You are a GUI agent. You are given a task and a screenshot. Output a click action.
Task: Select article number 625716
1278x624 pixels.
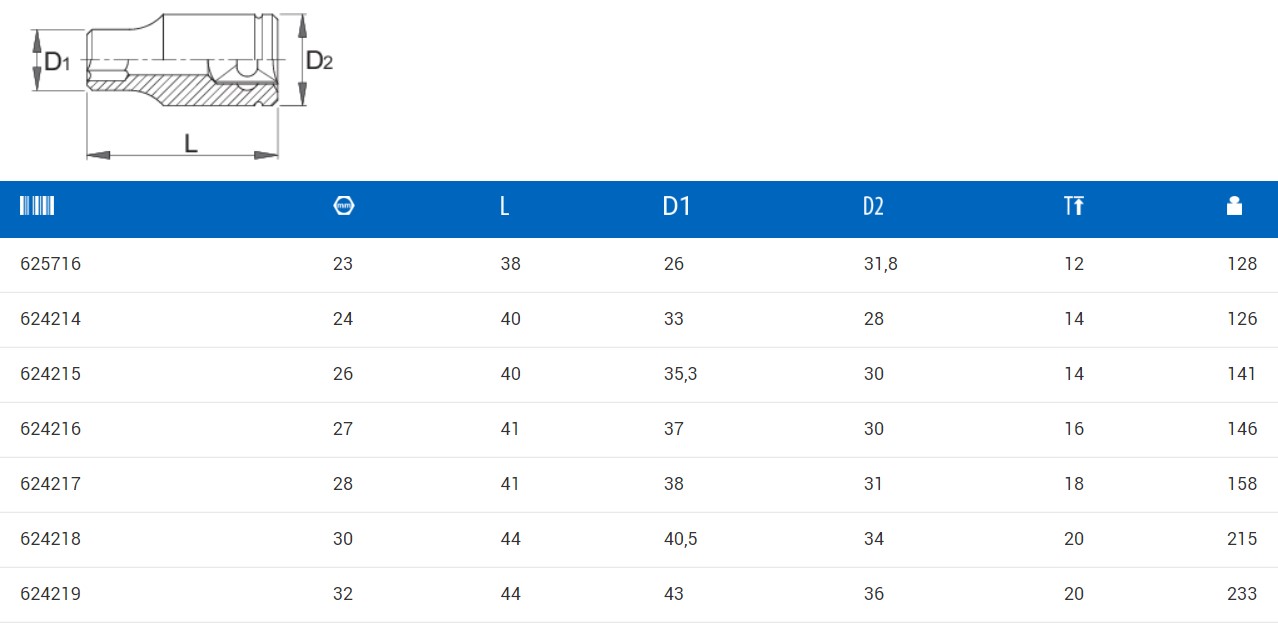[x=51, y=264]
